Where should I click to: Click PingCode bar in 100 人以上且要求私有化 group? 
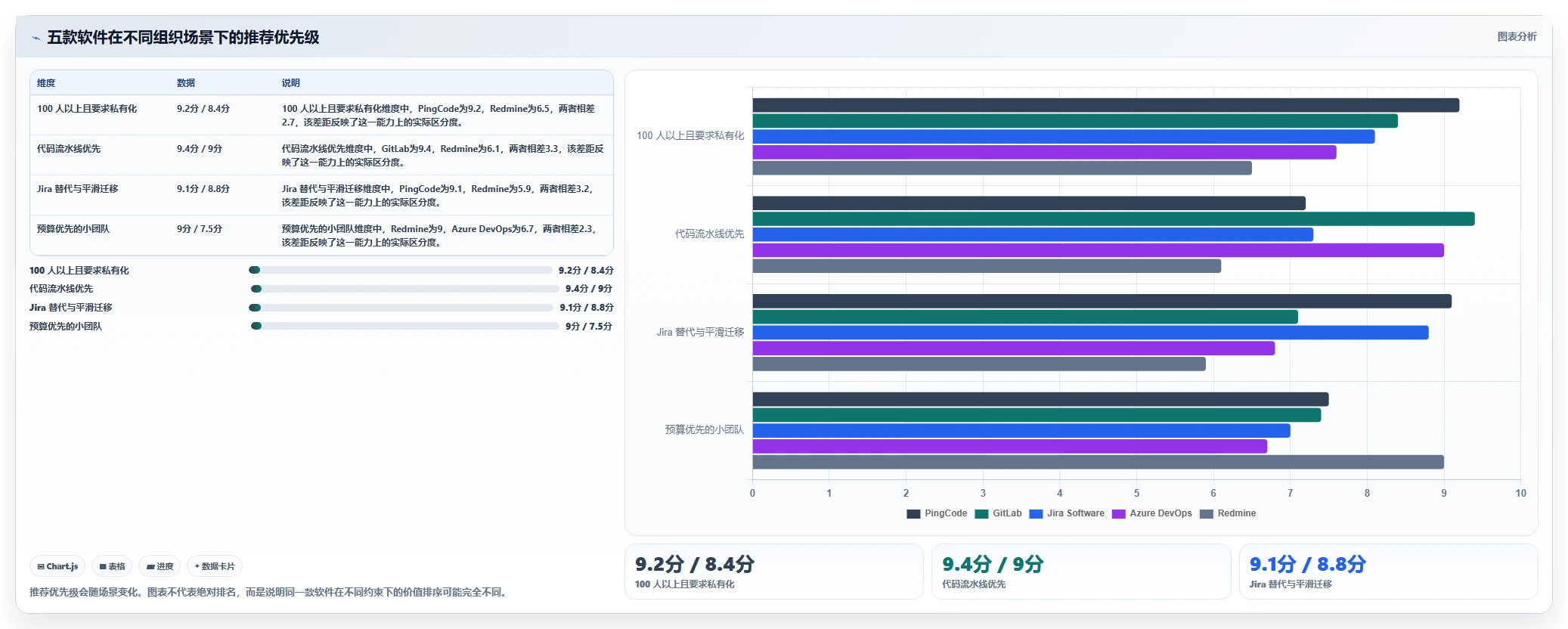tap(1106, 105)
